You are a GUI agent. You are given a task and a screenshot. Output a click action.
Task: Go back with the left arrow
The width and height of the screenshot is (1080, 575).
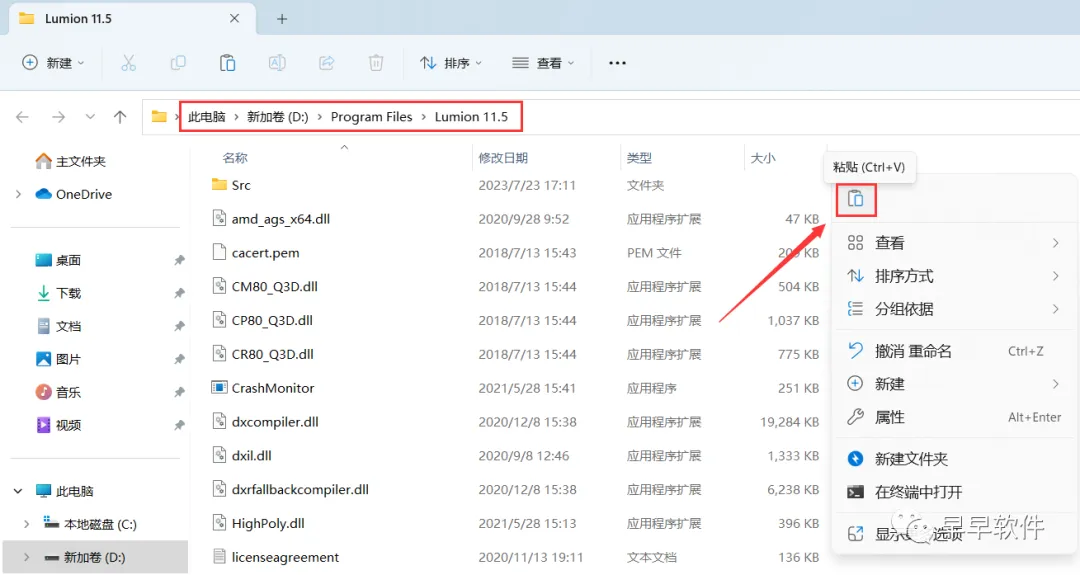click(23, 117)
